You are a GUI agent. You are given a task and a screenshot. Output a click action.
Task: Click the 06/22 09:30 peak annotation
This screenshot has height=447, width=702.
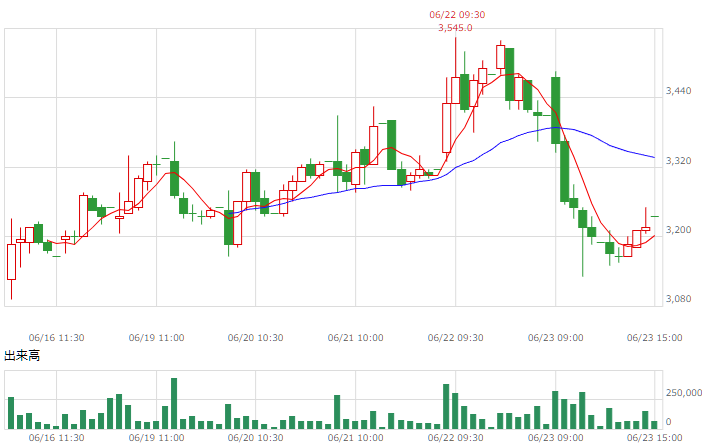coord(457,15)
